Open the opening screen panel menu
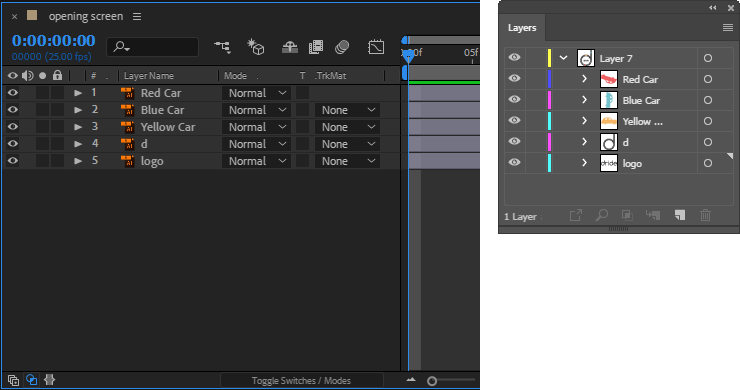The image size is (740, 390). 137,17
